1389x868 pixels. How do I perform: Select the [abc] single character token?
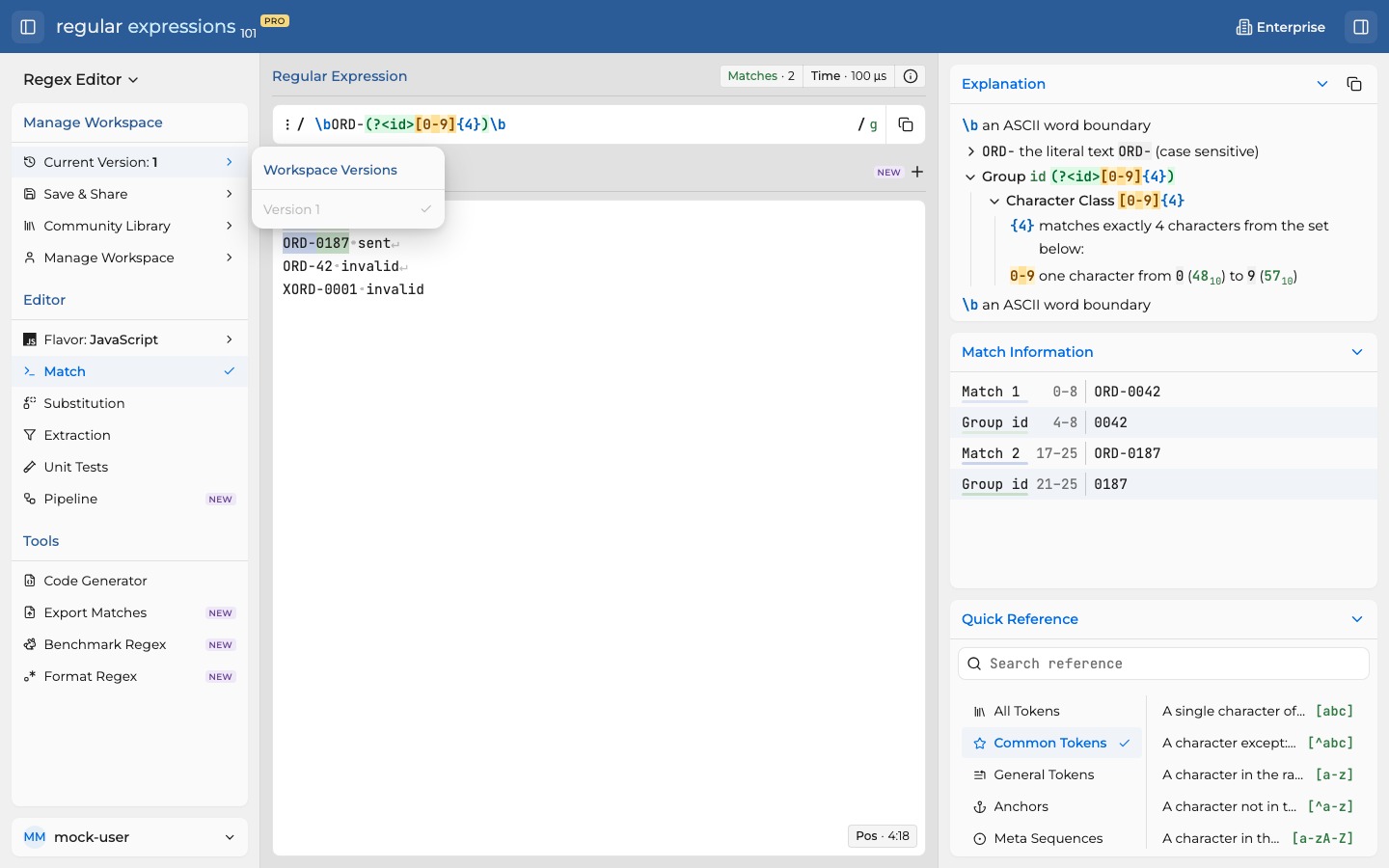coord(1258,711)
